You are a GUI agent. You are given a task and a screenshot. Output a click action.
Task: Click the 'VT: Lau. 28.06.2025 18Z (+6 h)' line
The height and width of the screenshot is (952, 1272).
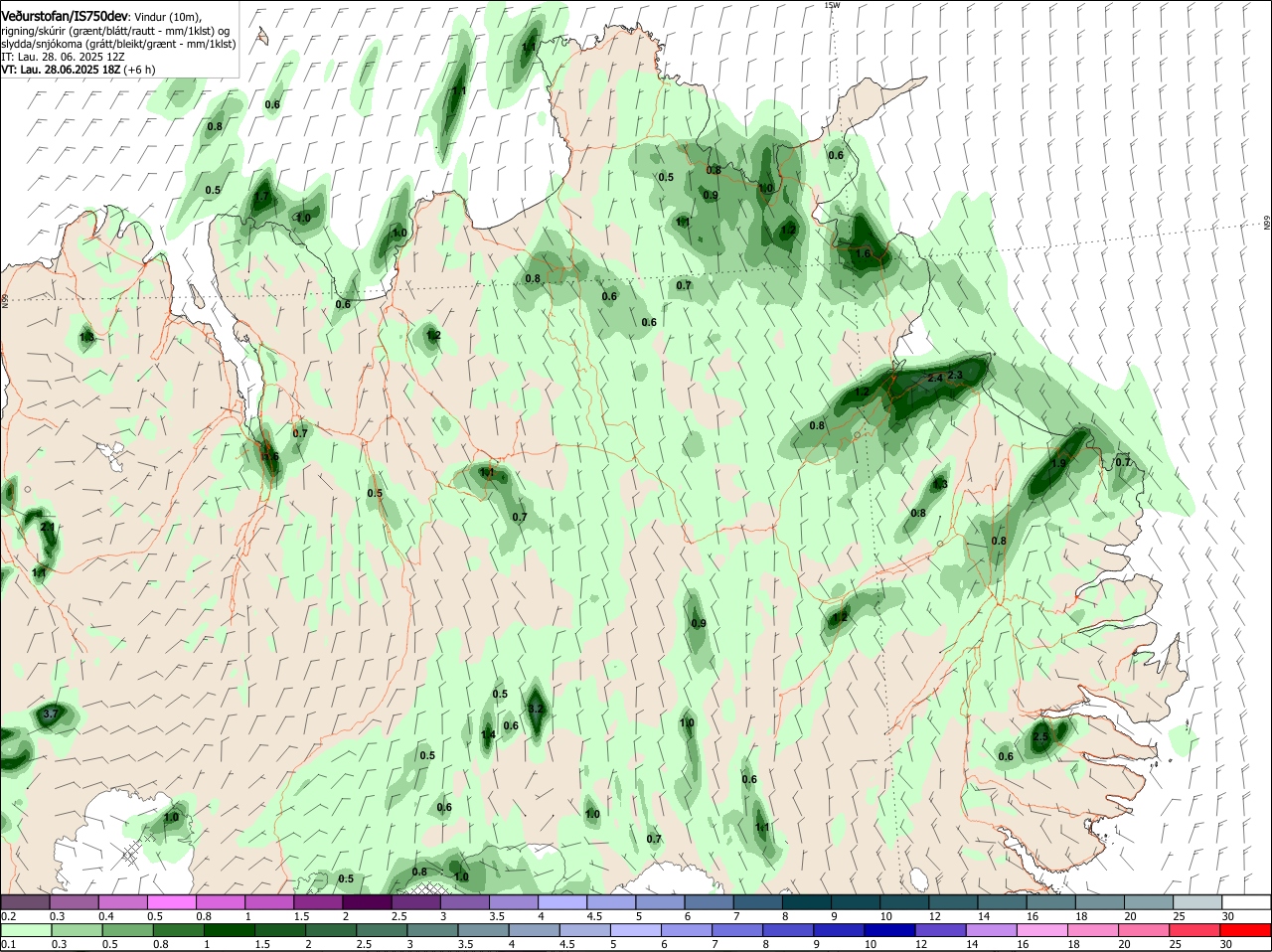coord(79,70)
